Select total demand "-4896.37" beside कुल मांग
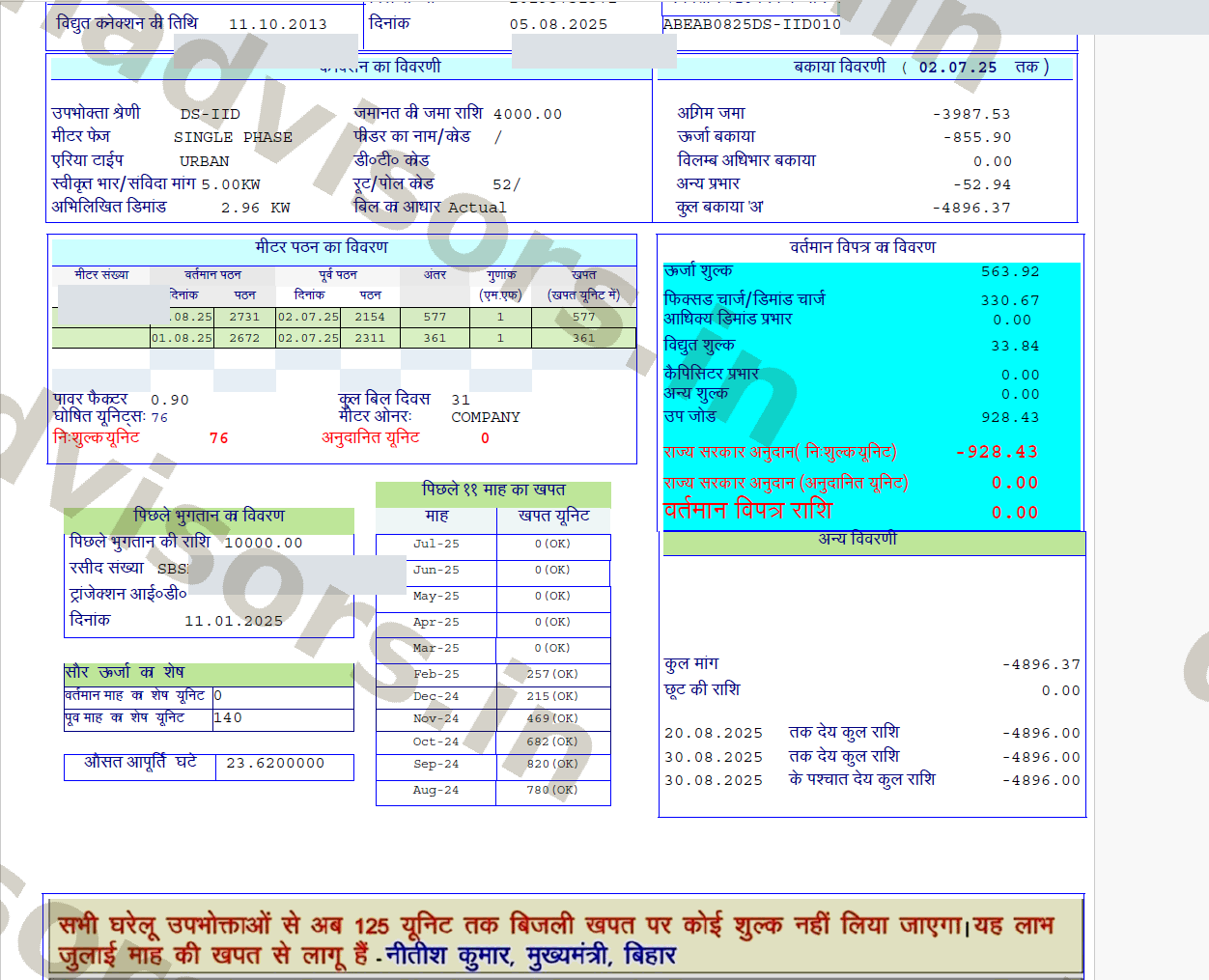1209x980 pixels. tap(1042, 665)
